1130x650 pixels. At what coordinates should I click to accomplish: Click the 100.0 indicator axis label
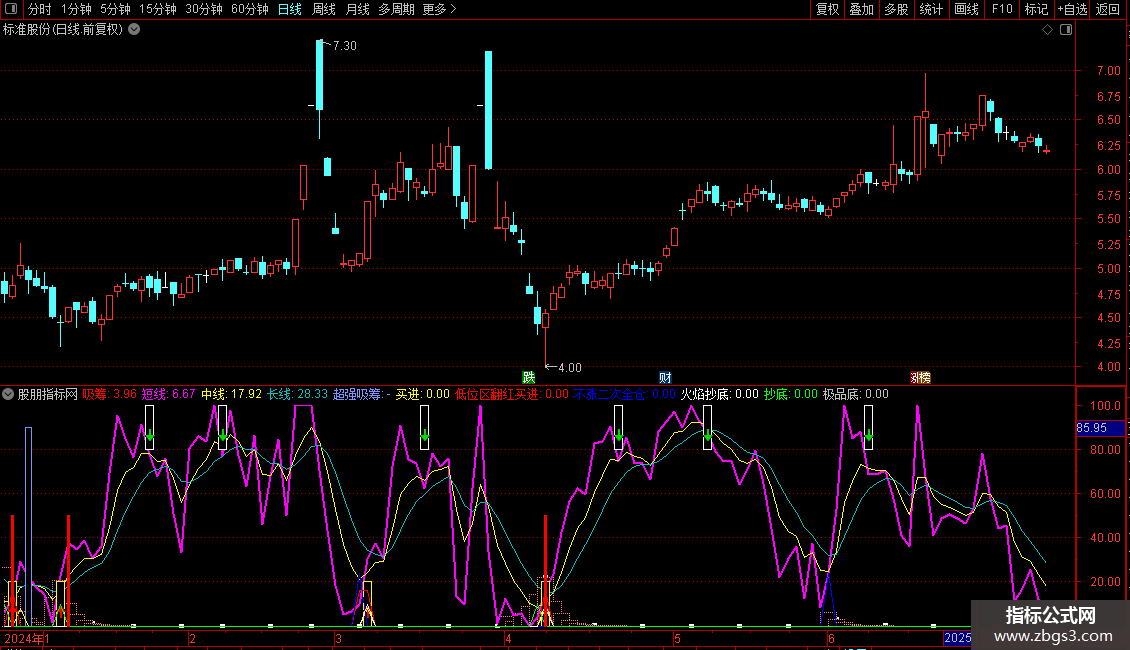coord(1105,406)
